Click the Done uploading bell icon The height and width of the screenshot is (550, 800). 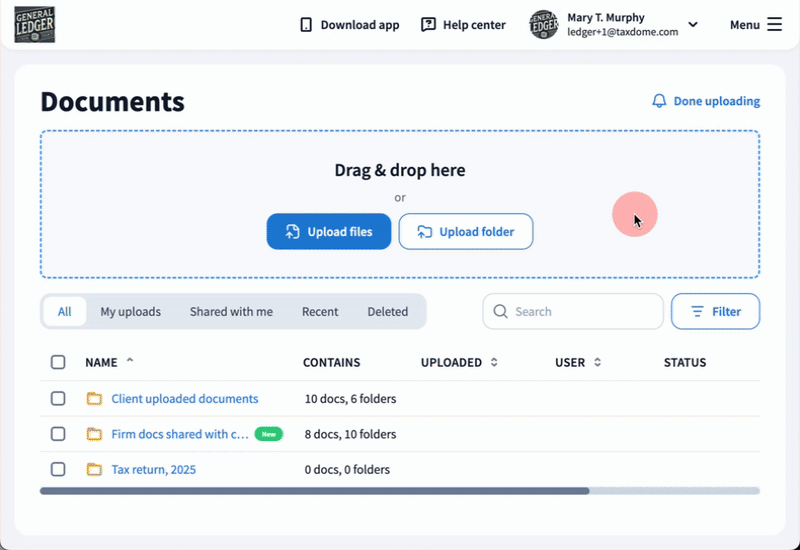pos(659,101)
